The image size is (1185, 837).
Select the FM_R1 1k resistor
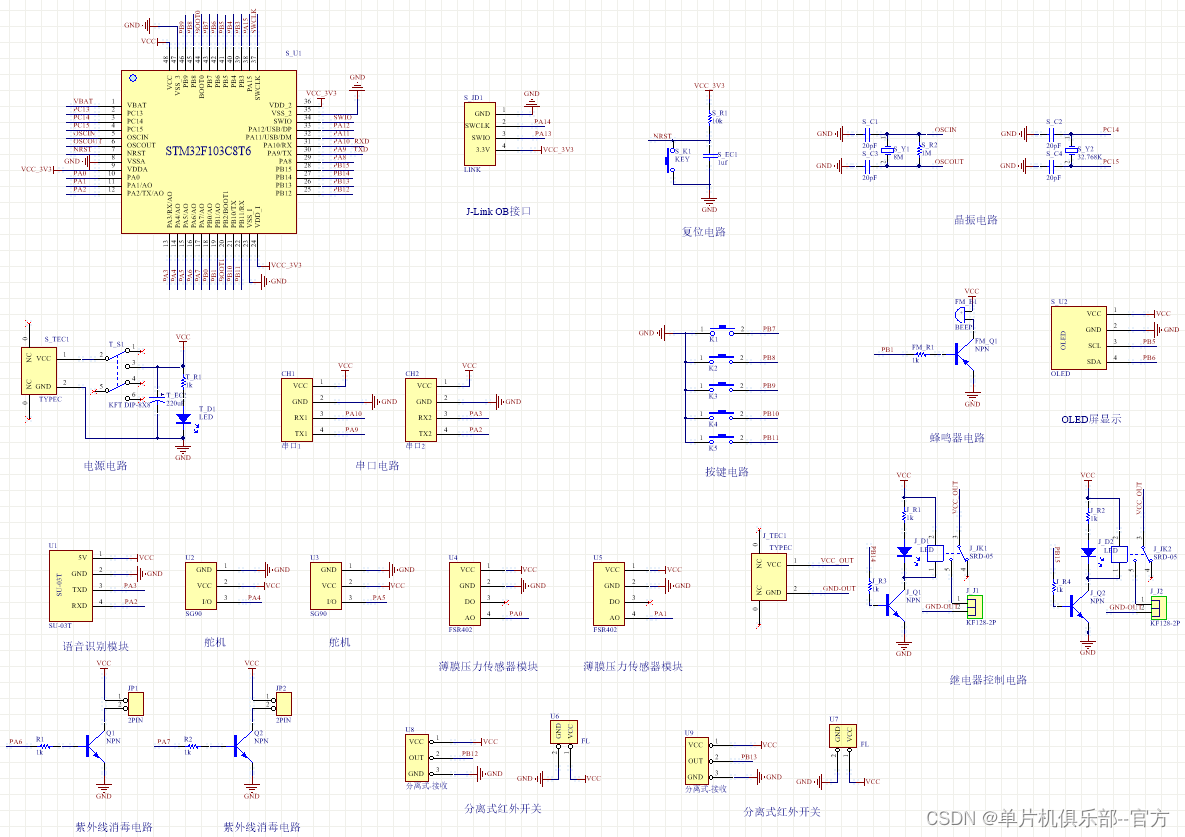point(920,353)
